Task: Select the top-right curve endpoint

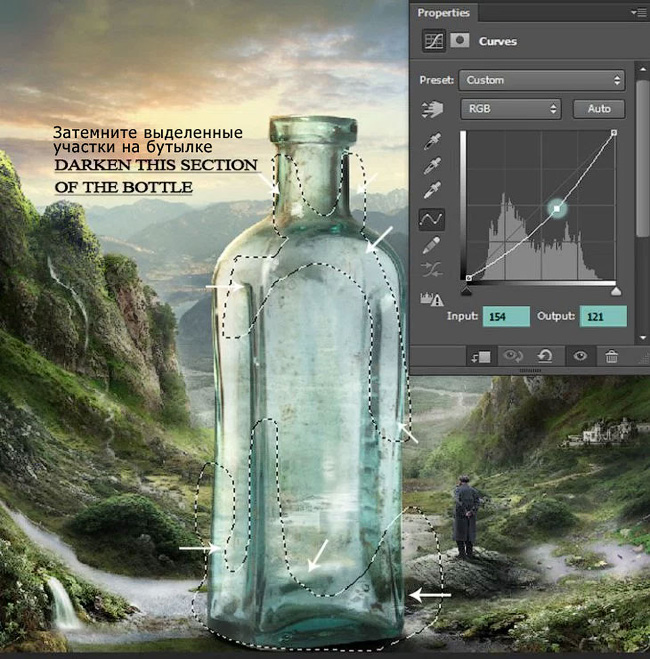Action: click(613, 133)
